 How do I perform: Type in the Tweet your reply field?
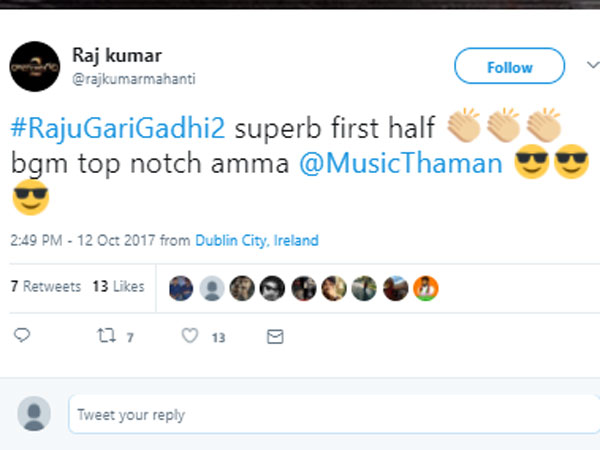pos(330,414)
